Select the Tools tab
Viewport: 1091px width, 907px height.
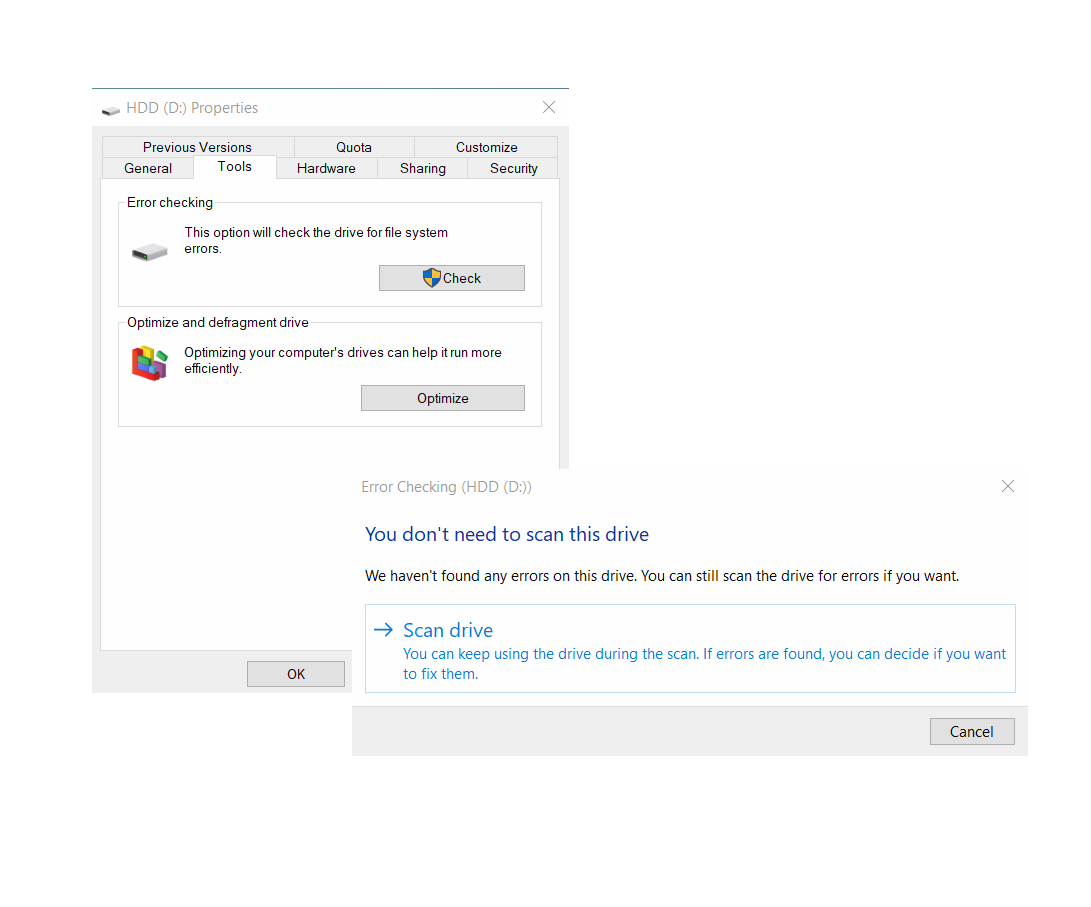tap(234, 167)
